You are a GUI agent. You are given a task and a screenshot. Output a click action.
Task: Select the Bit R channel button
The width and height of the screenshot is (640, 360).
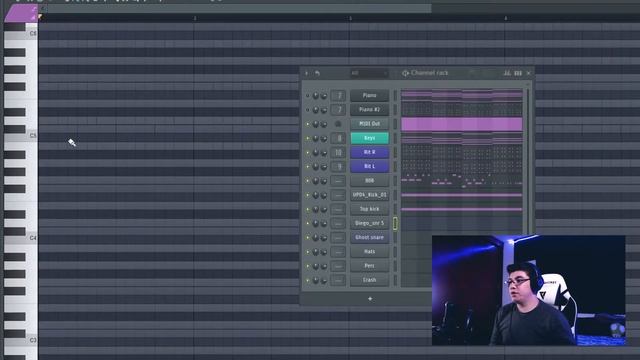(369, 152)
